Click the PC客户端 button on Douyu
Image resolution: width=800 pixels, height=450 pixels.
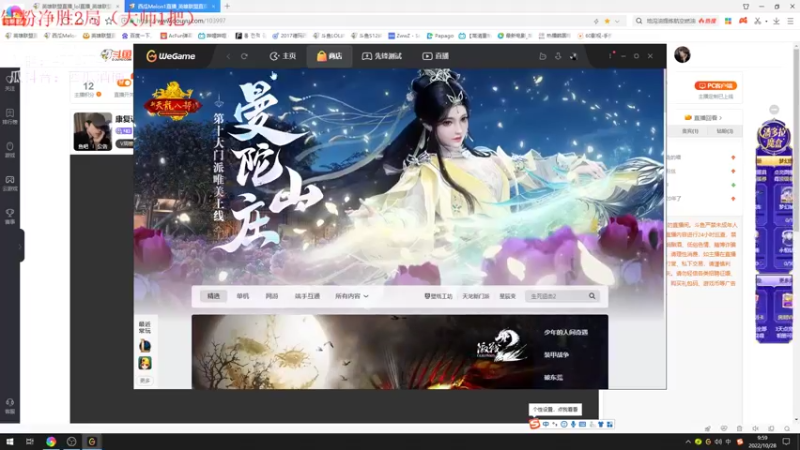pos(715,86)
